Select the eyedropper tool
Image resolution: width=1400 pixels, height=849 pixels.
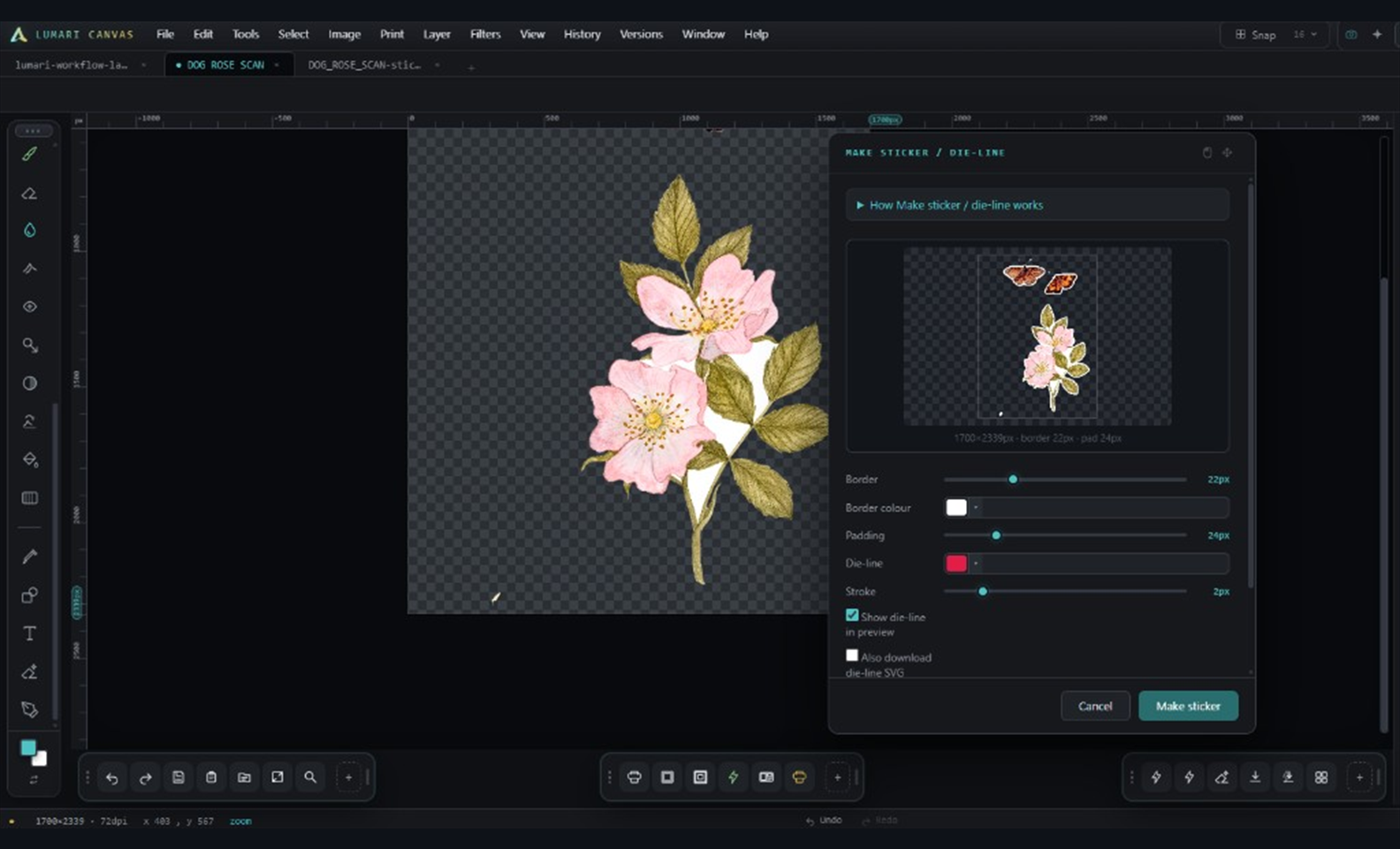point(29,557)
